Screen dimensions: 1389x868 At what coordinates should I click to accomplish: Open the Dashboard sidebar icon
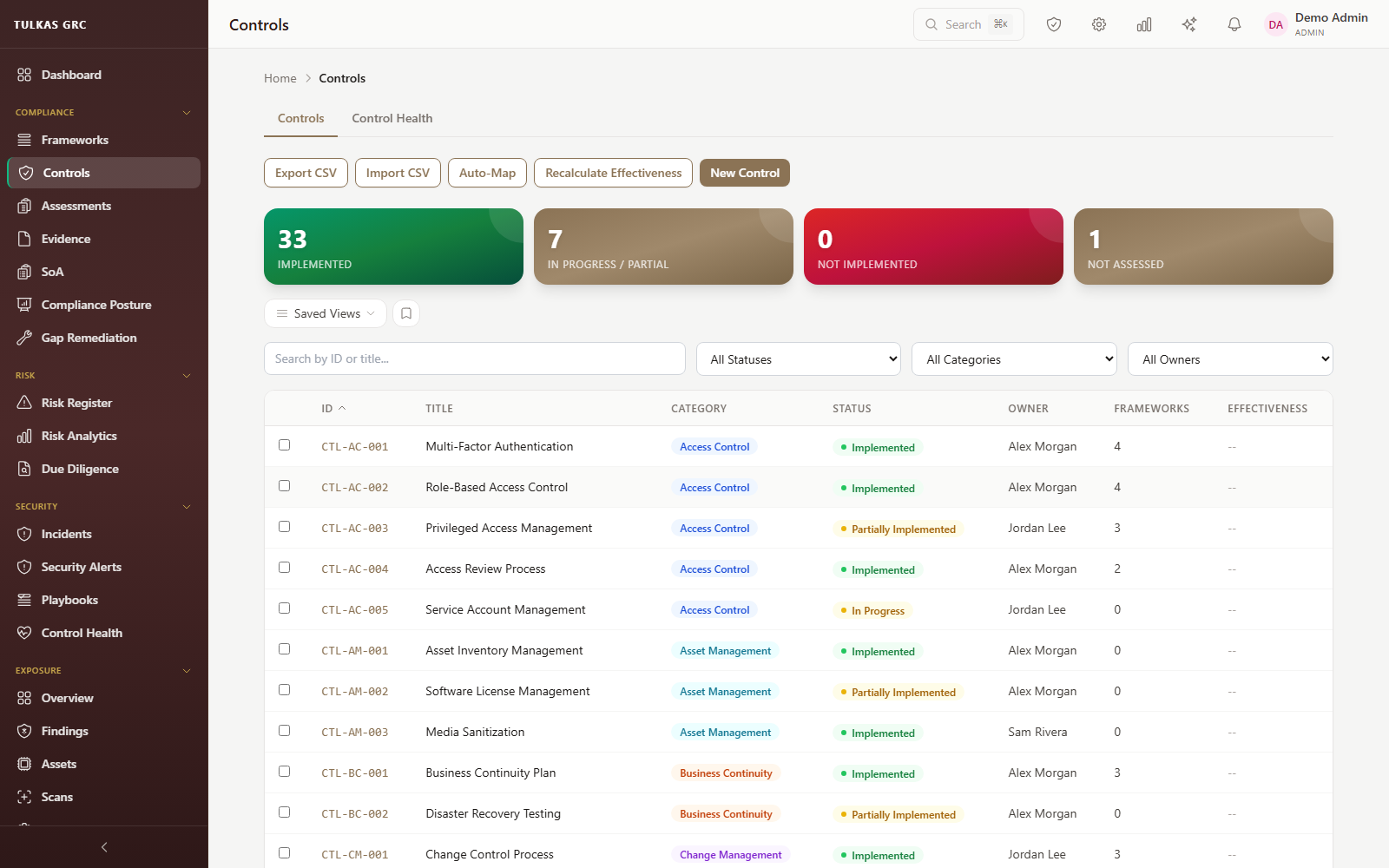click(x=24, y=75)
